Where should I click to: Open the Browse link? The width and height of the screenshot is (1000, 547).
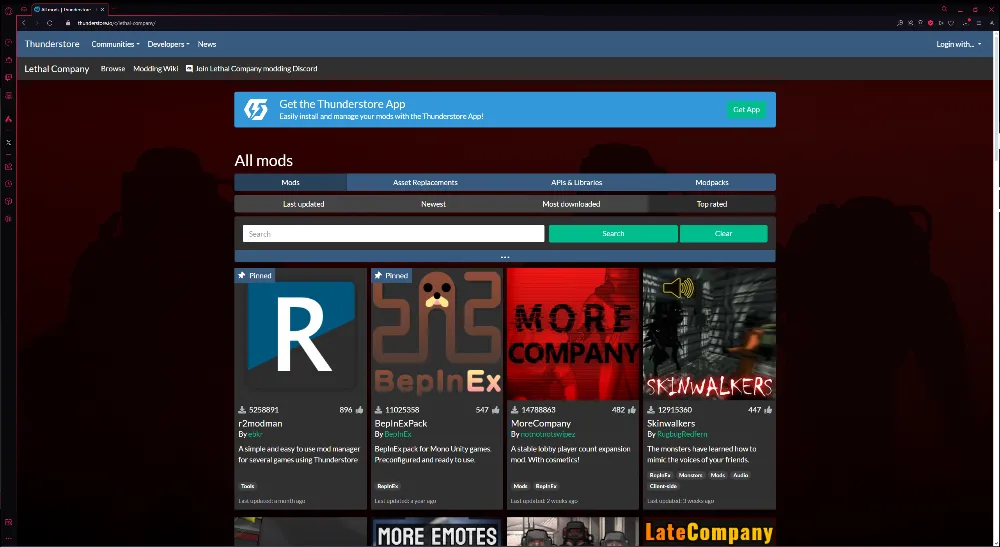(113, 68)
